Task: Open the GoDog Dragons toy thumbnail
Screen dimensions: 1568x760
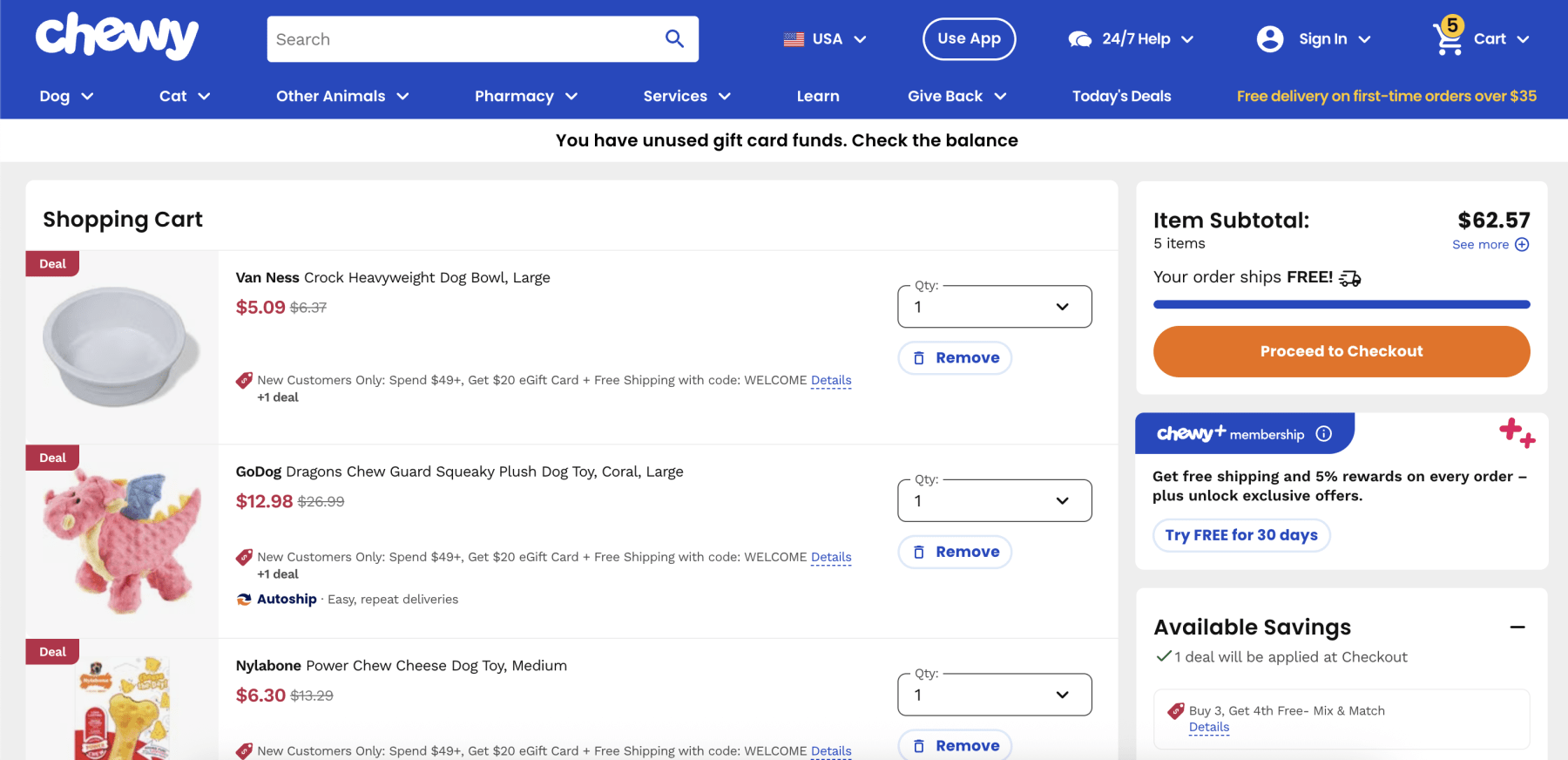Action: (x=122, y=540)
